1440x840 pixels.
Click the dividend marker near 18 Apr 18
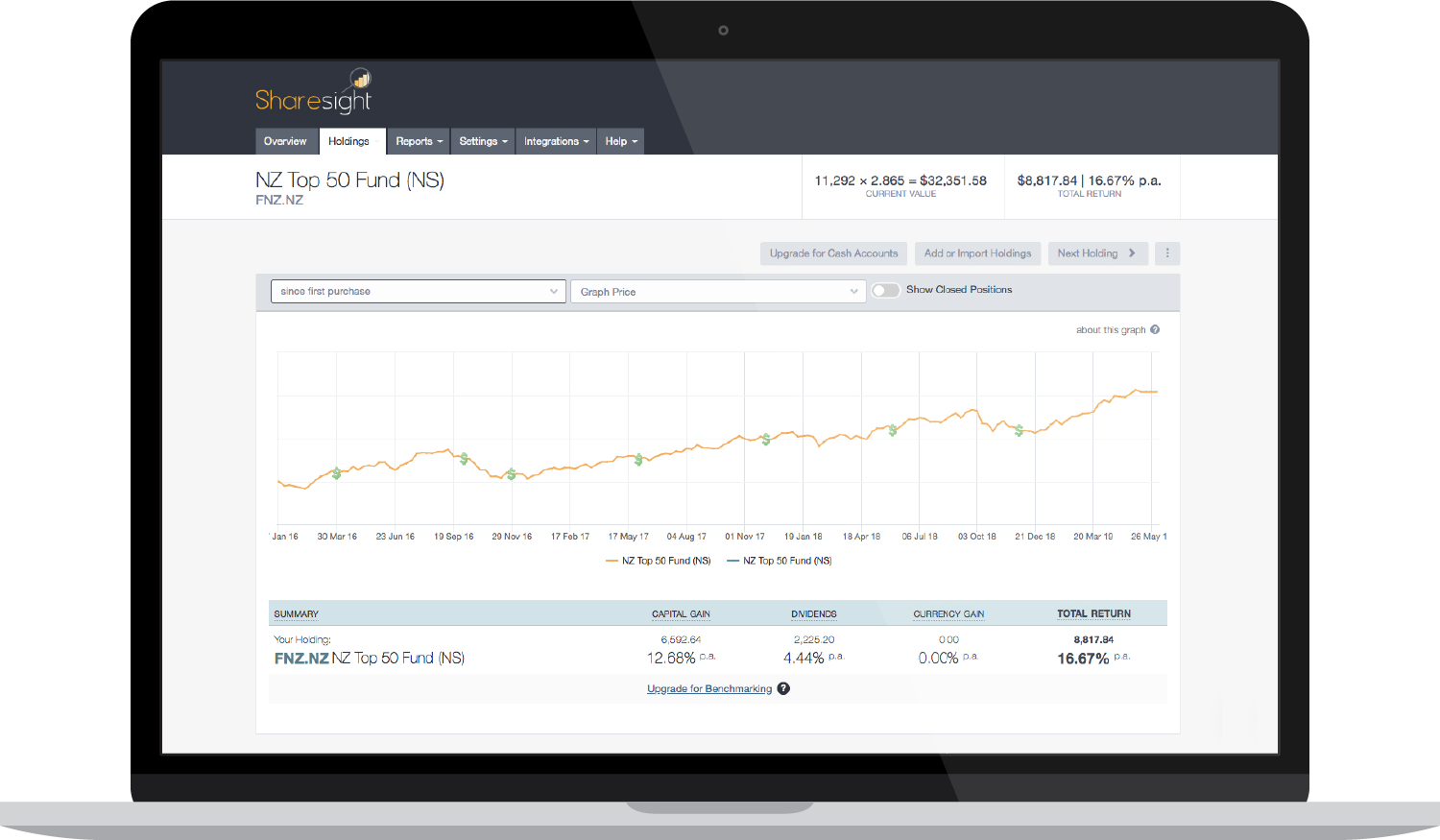pyautogui.click(x=893, y=430)
